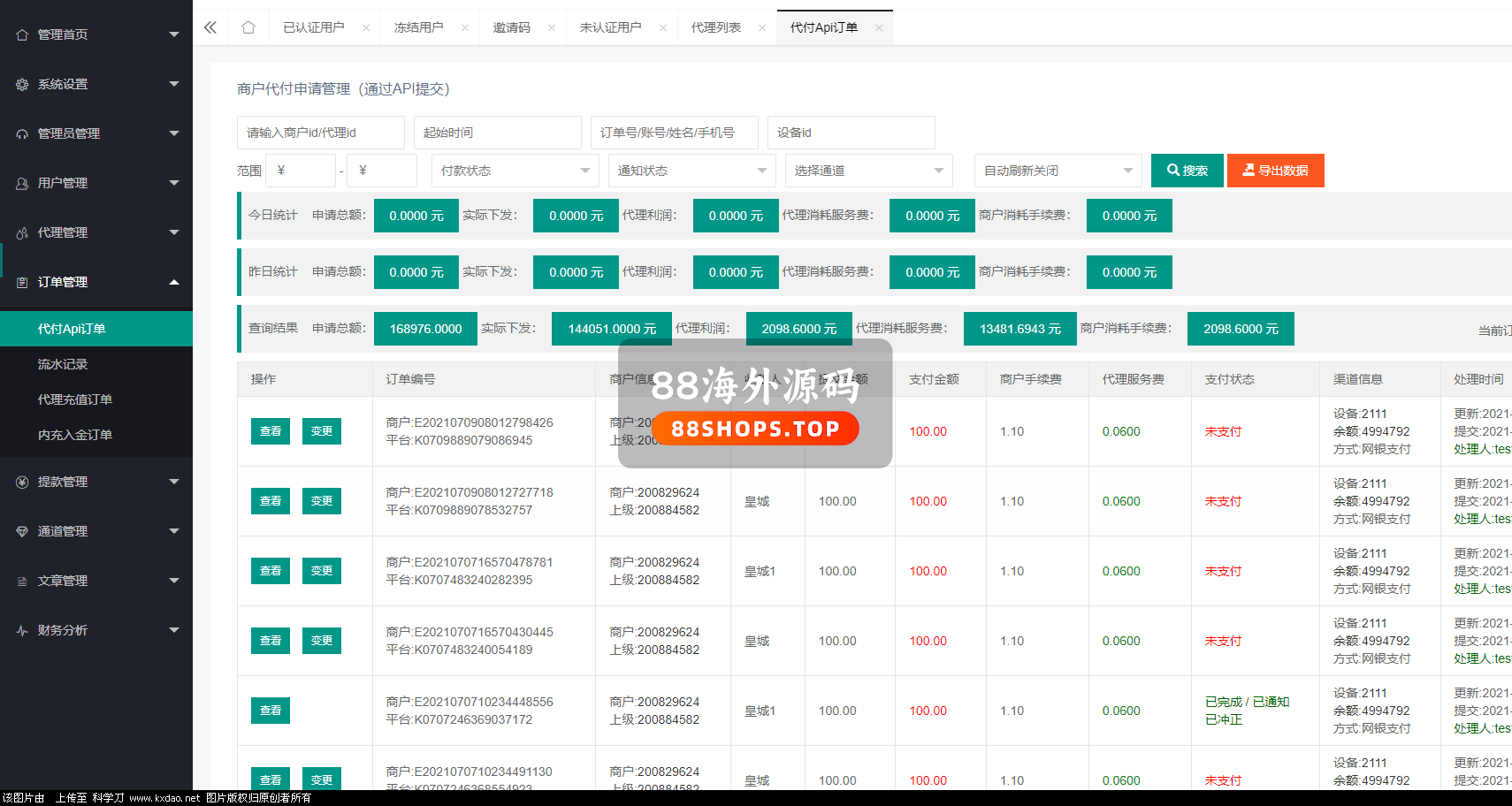Click the 搜索 search button
Screen dimensions: 1512x806
coord(1187,171)
